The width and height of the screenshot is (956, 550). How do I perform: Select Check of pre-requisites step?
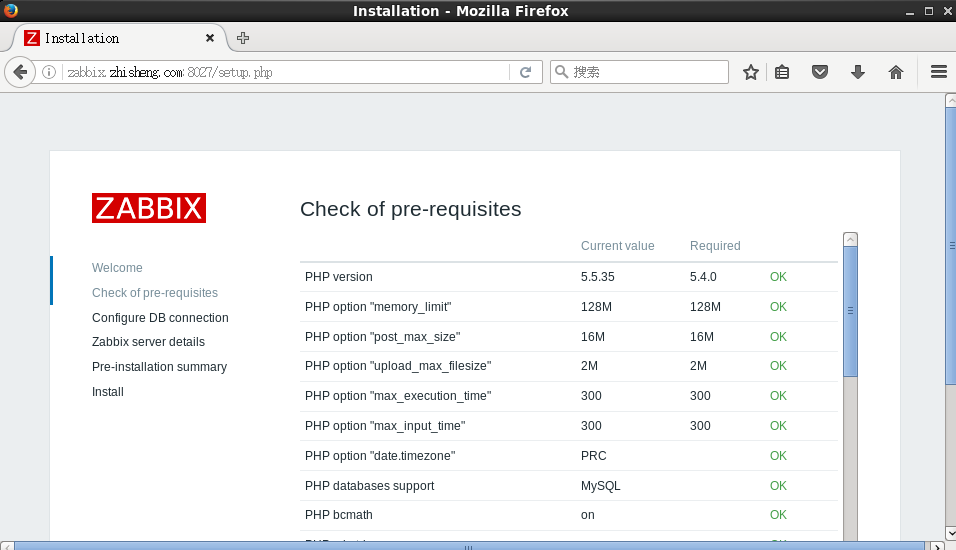155,293
